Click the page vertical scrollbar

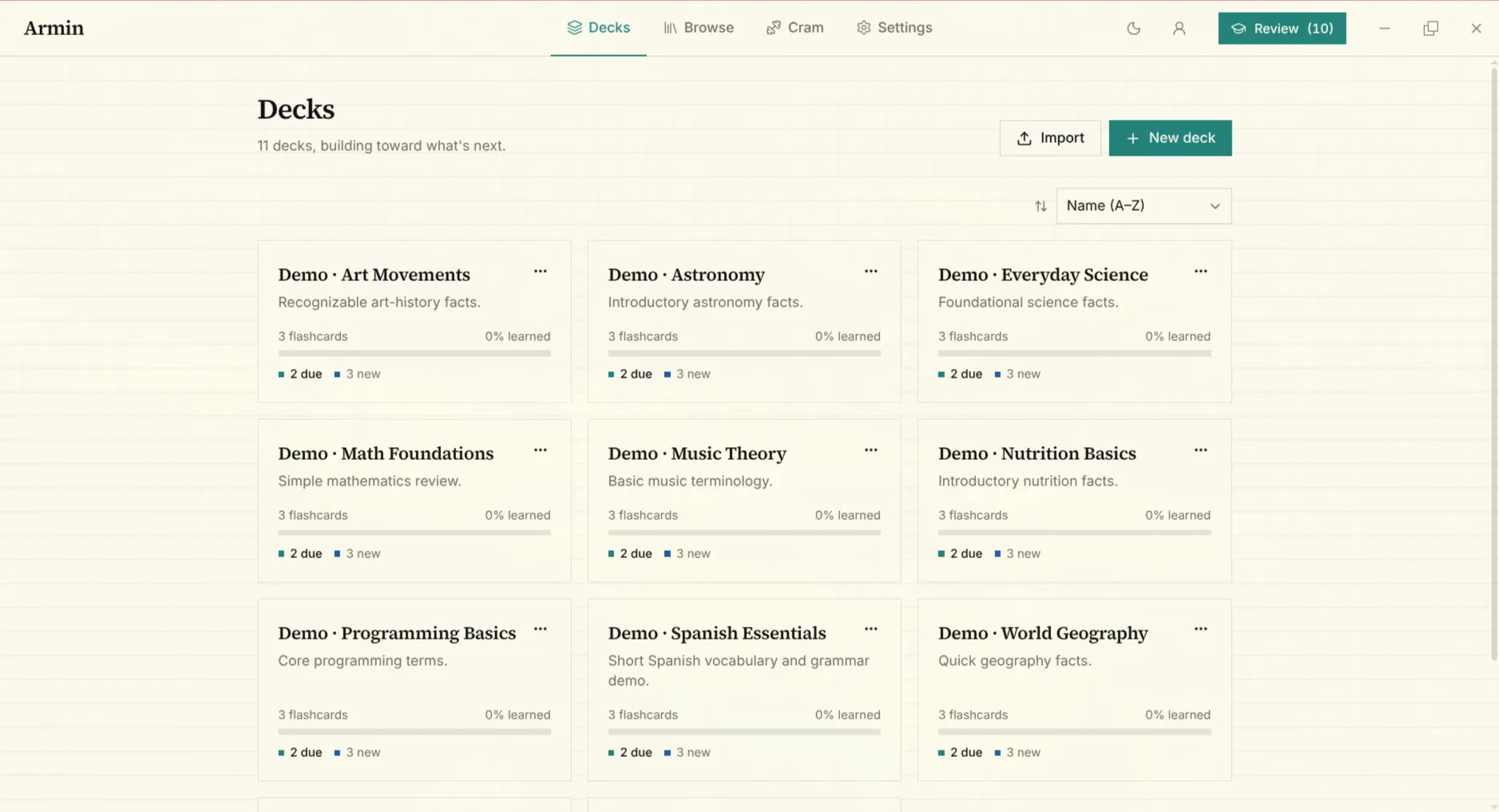[x=1493, y=363]
